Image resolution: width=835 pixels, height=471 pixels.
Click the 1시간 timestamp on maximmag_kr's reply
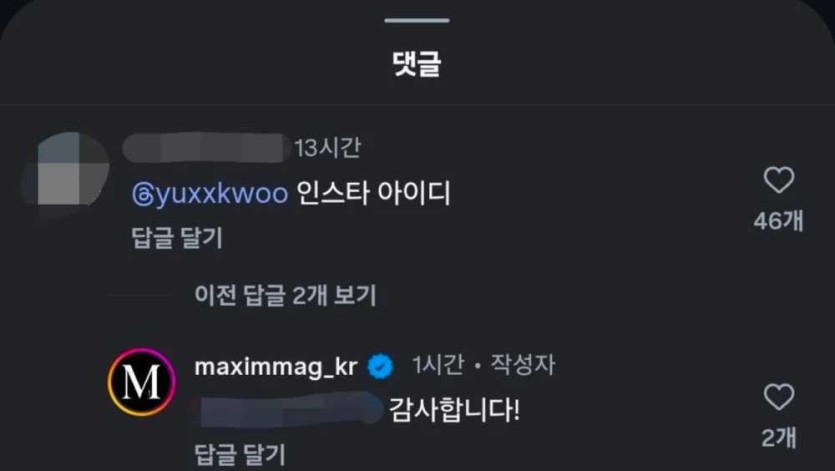(x=438, y=364)
